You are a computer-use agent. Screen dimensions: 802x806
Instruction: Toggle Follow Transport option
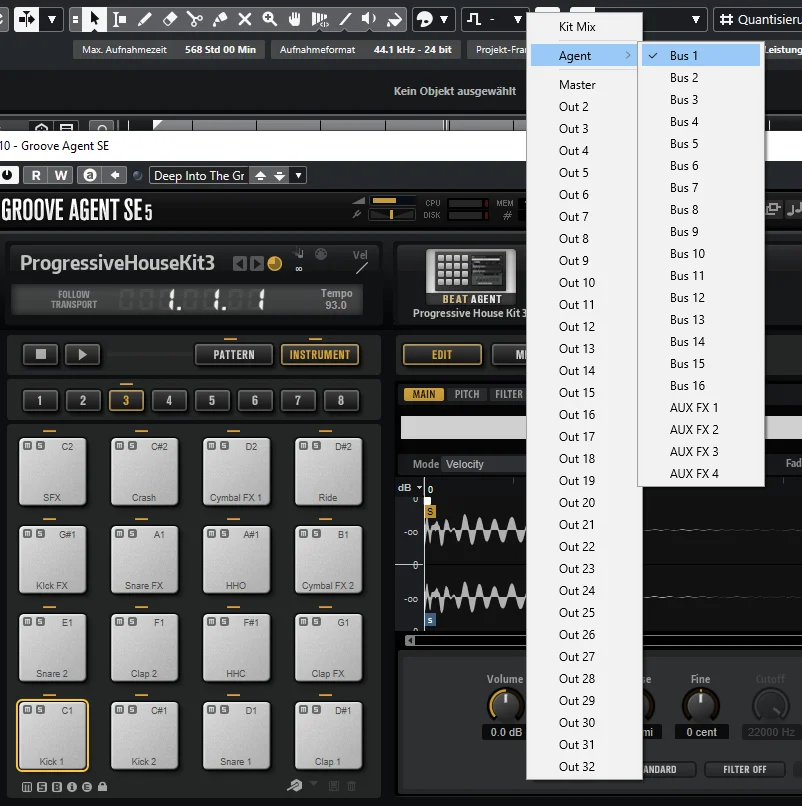pos(74,299)
